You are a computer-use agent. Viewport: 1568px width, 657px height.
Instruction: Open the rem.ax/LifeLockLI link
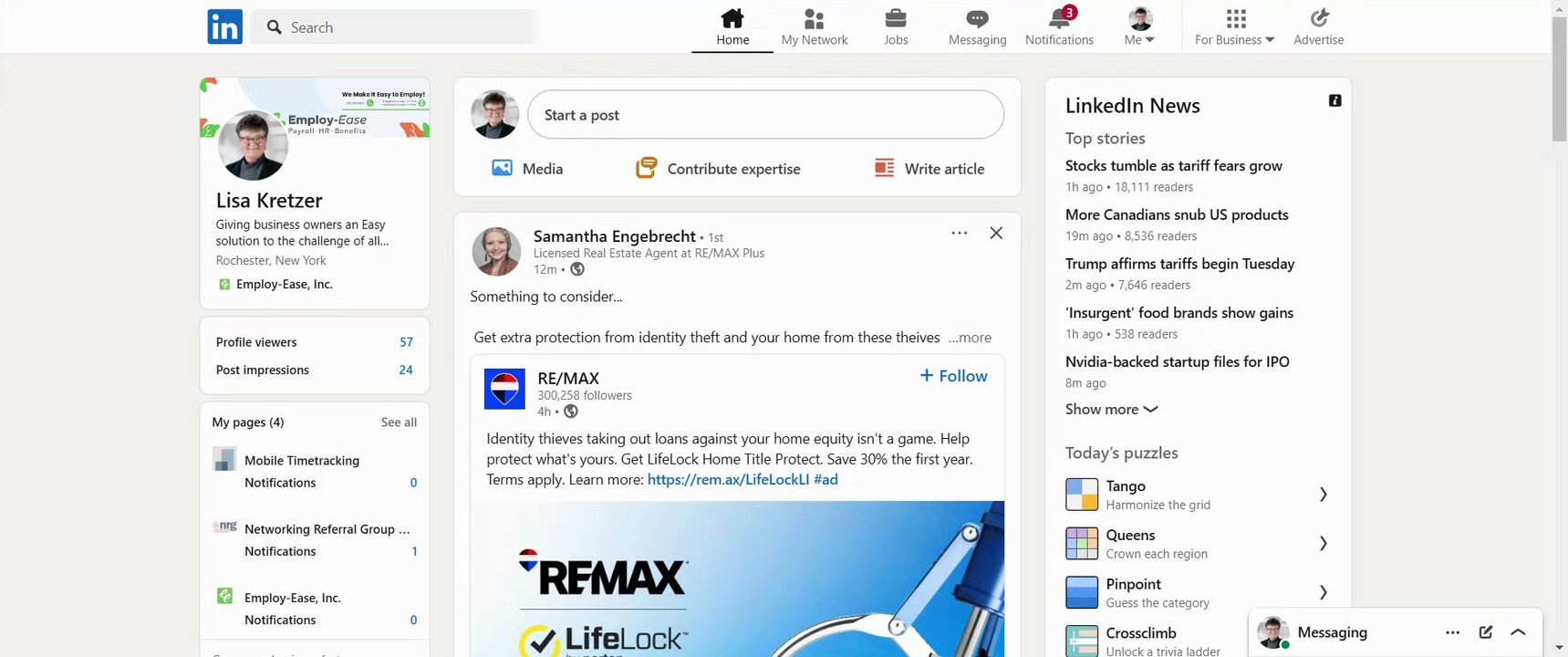pos(728,480)
